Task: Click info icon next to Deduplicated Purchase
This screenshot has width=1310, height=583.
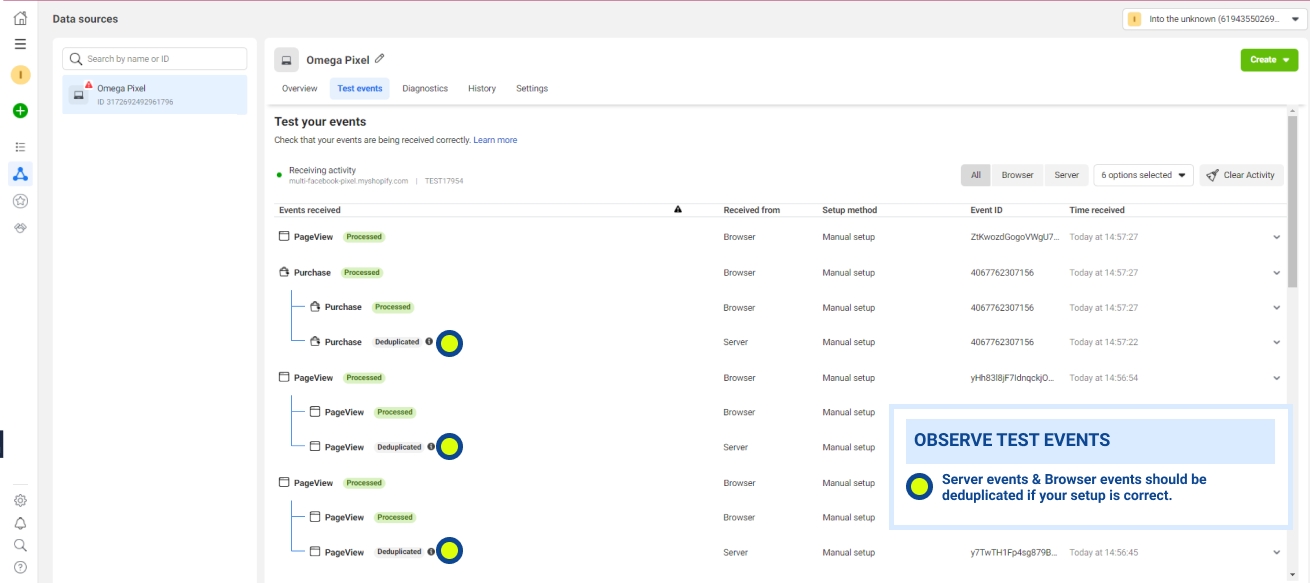Action: pyautogui.click(x=429, y=342)
